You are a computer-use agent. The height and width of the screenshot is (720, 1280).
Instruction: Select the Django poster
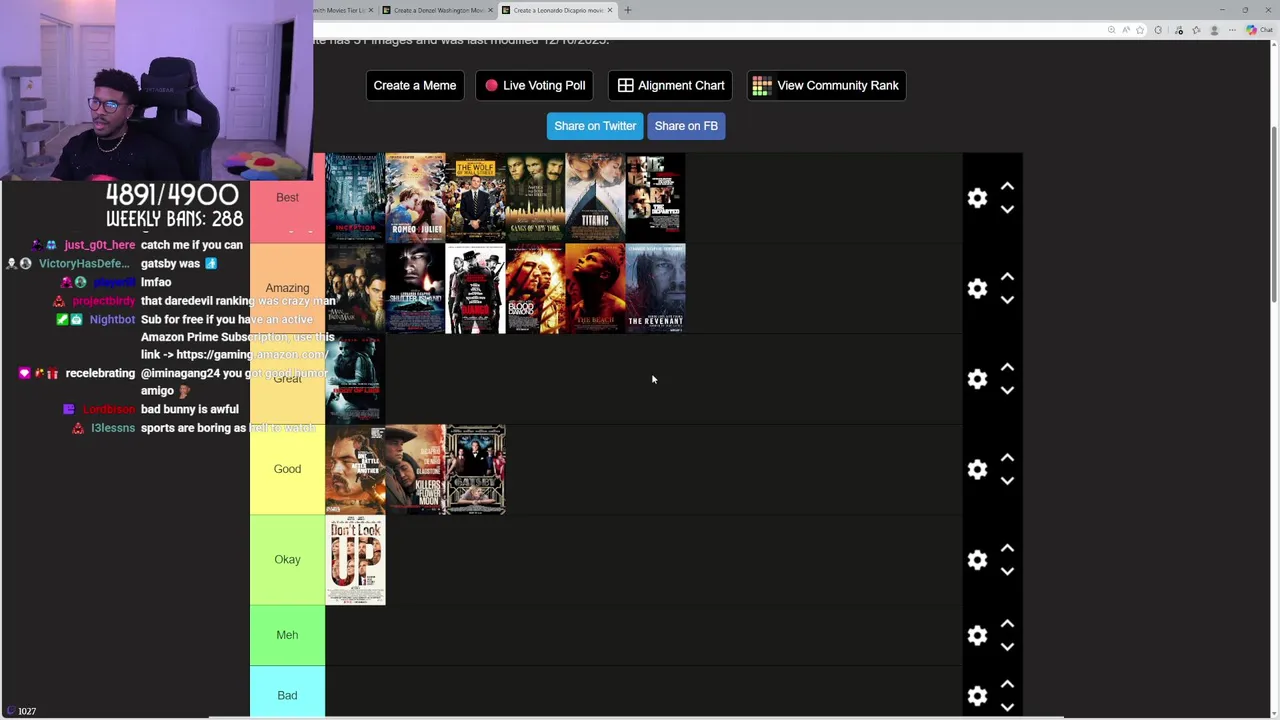click(x=475, y=288)
